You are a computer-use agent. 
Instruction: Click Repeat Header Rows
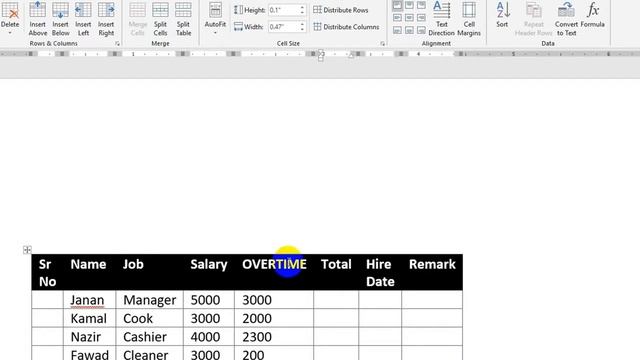[533, 19]
